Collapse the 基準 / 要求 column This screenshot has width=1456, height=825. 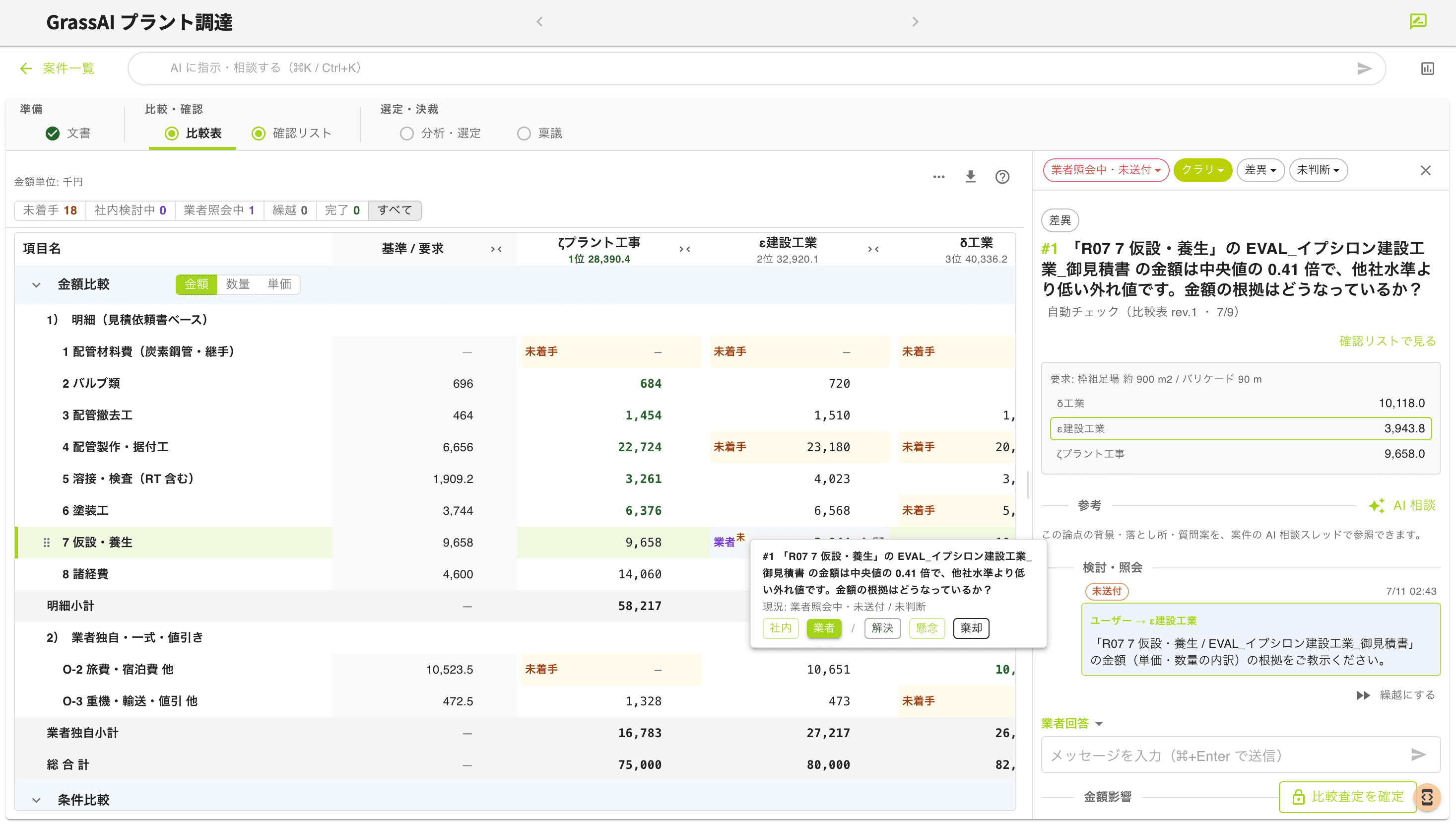(x=496, y=249)
